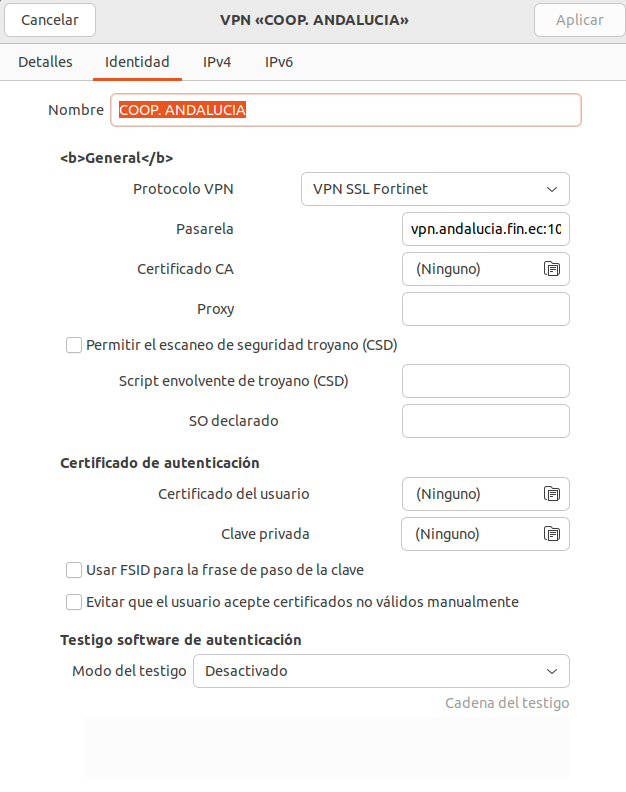Viewport: 626px width, 792px height.
Task: Open file chooser icon for Certificado CA
Action: (x=552, y=269)
